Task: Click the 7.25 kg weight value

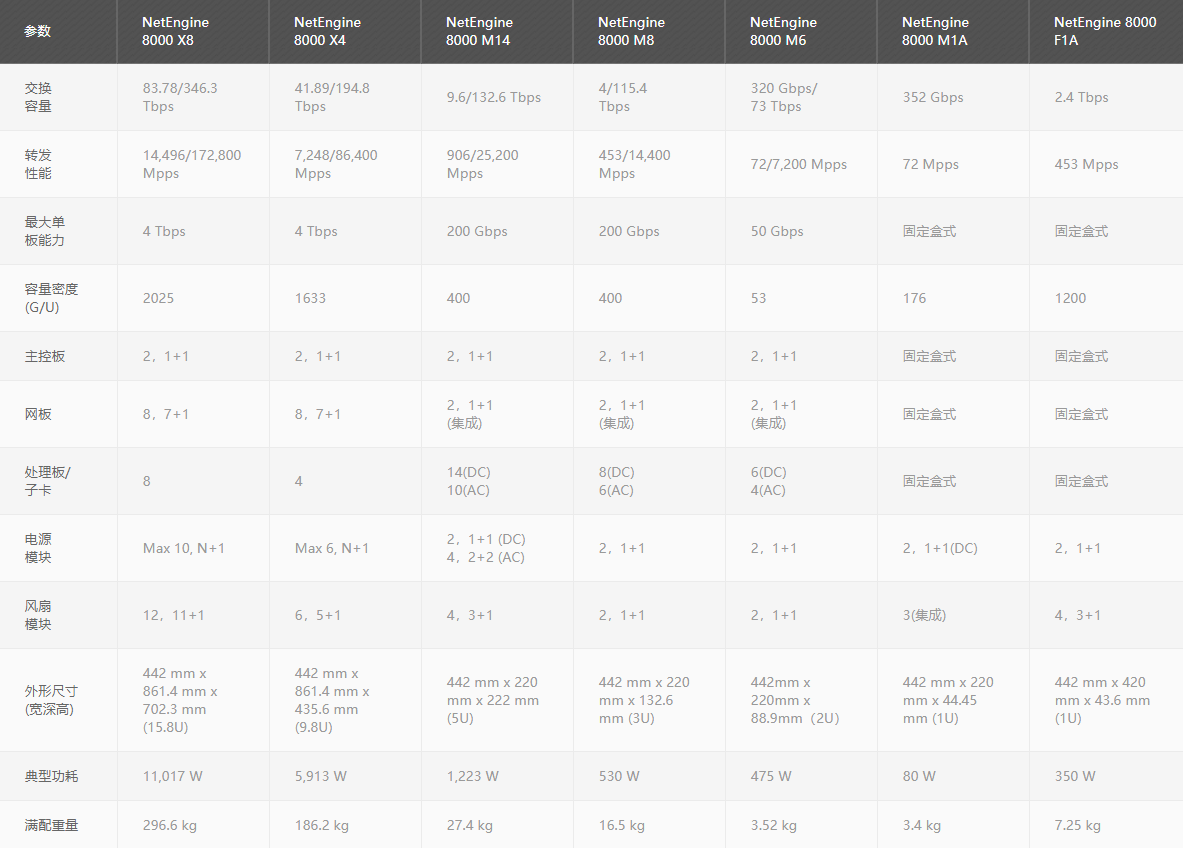Action: pyautogui.click(x=1077, y=825)
